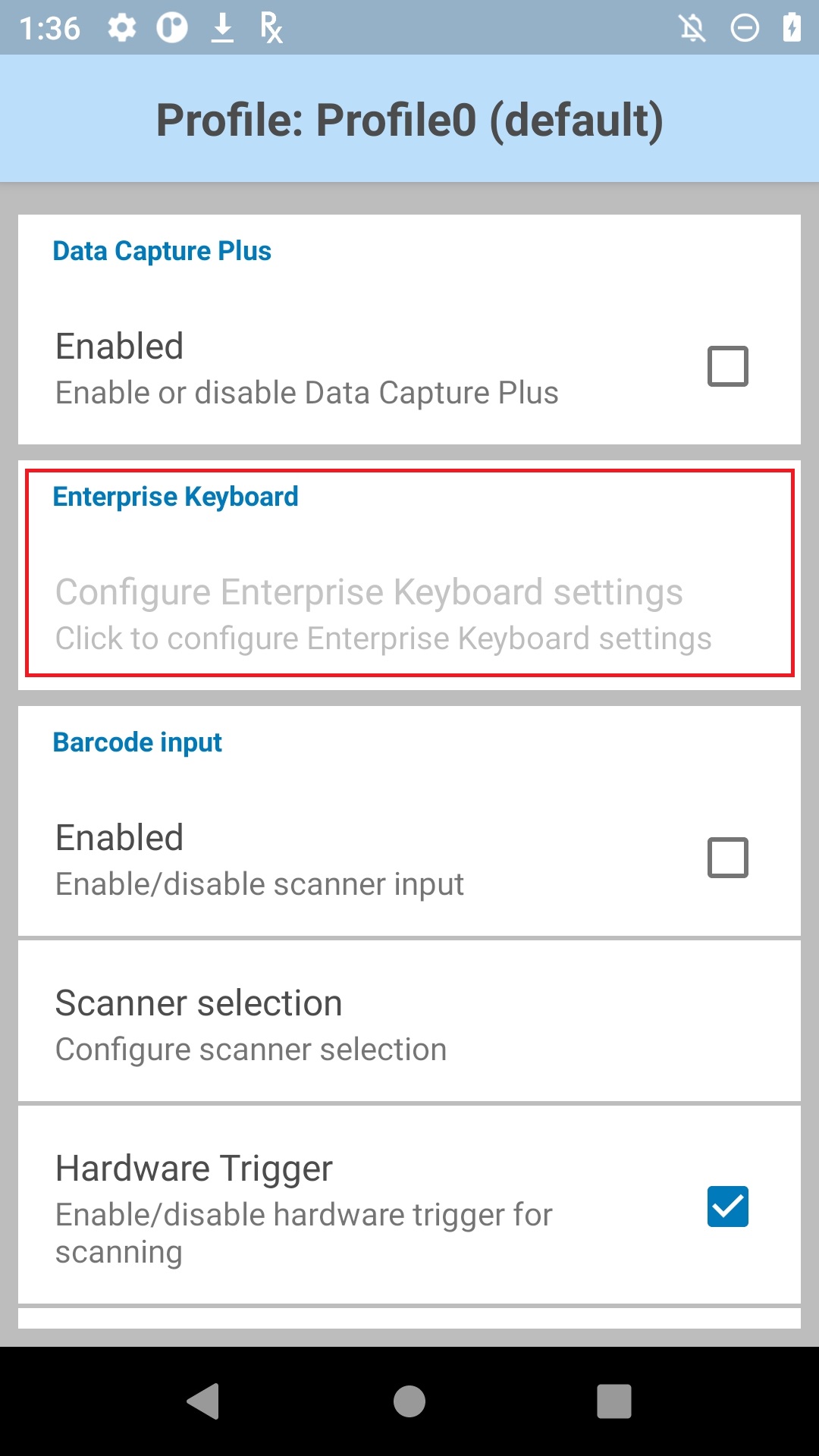Select the Barcode input section header
The height and width of the screenshot is (1456, 819).
[x=137, y=742]
